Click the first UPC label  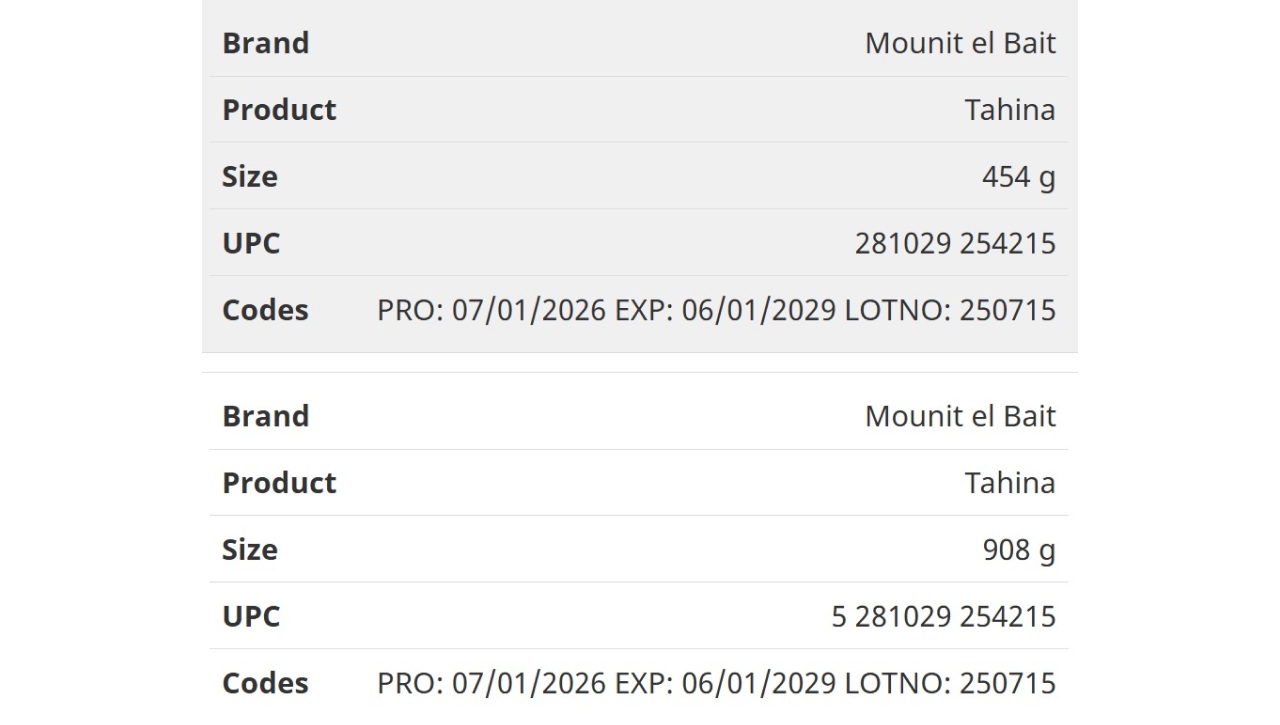(251, 243)
